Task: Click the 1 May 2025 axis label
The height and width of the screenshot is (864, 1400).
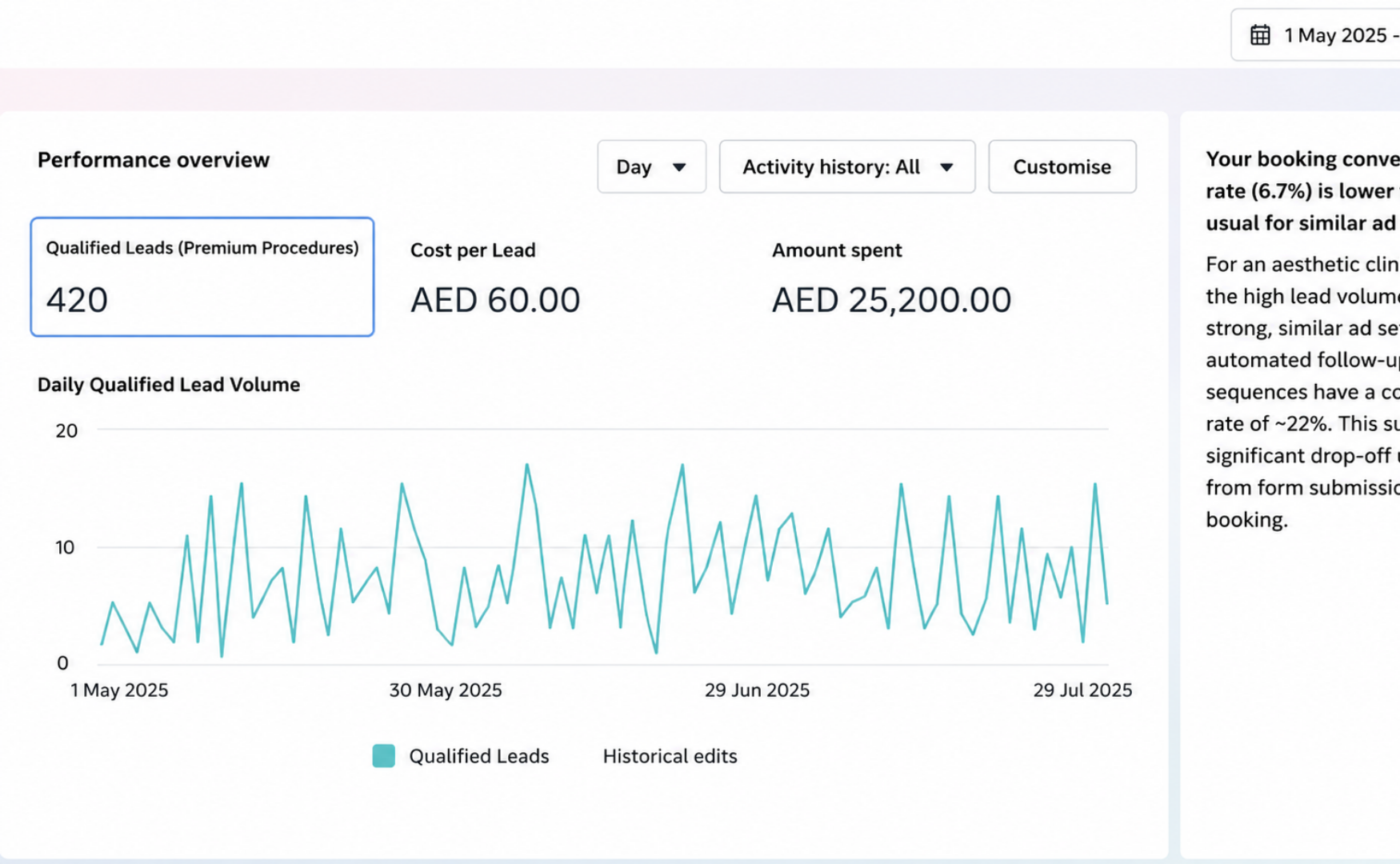Action: tap(119, 690)
